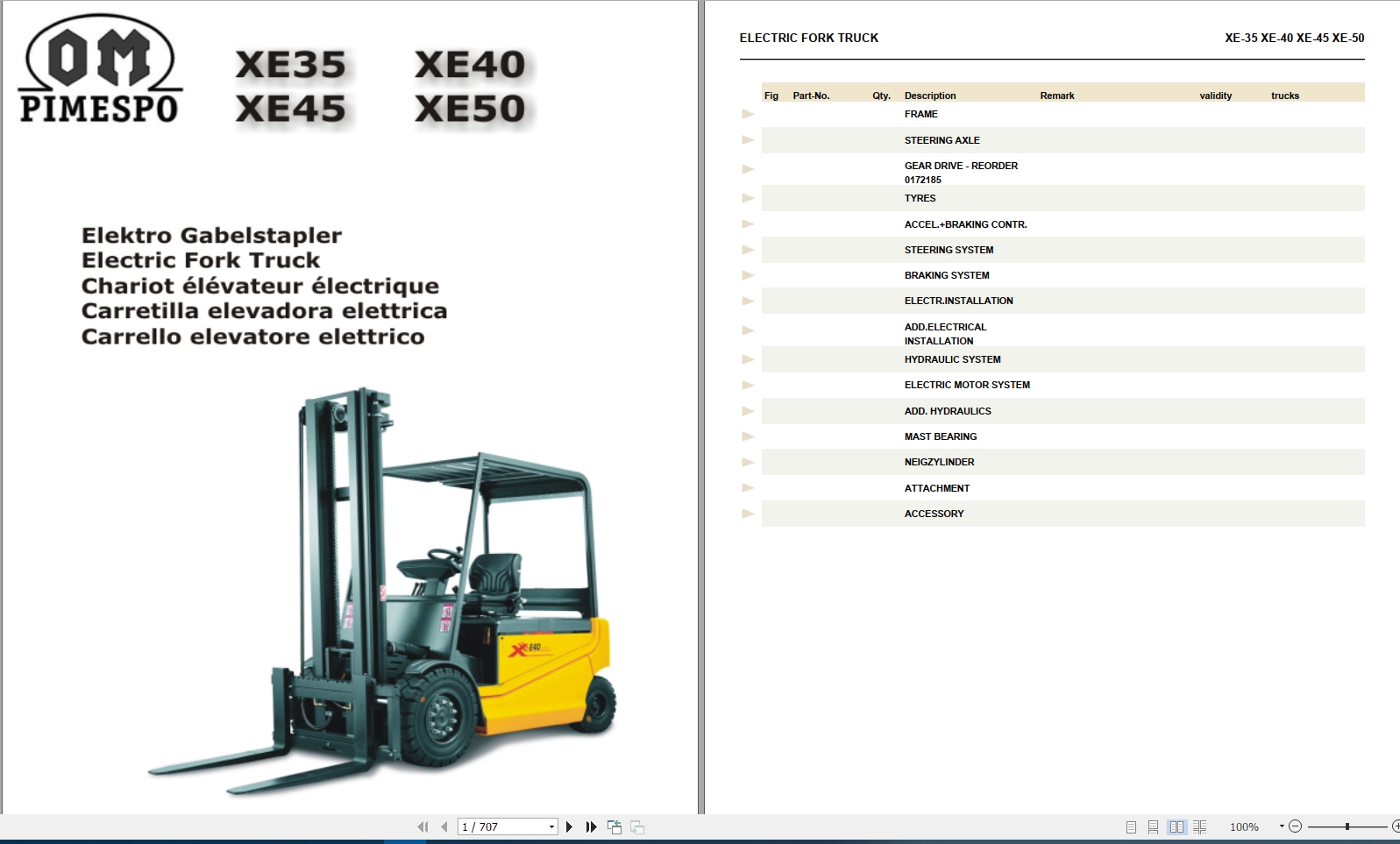Image resolution: width=1400 pixels, height=844 pixels.
Task: Open the zoom percentage dropdown arrow
Action: [1282, 826]
